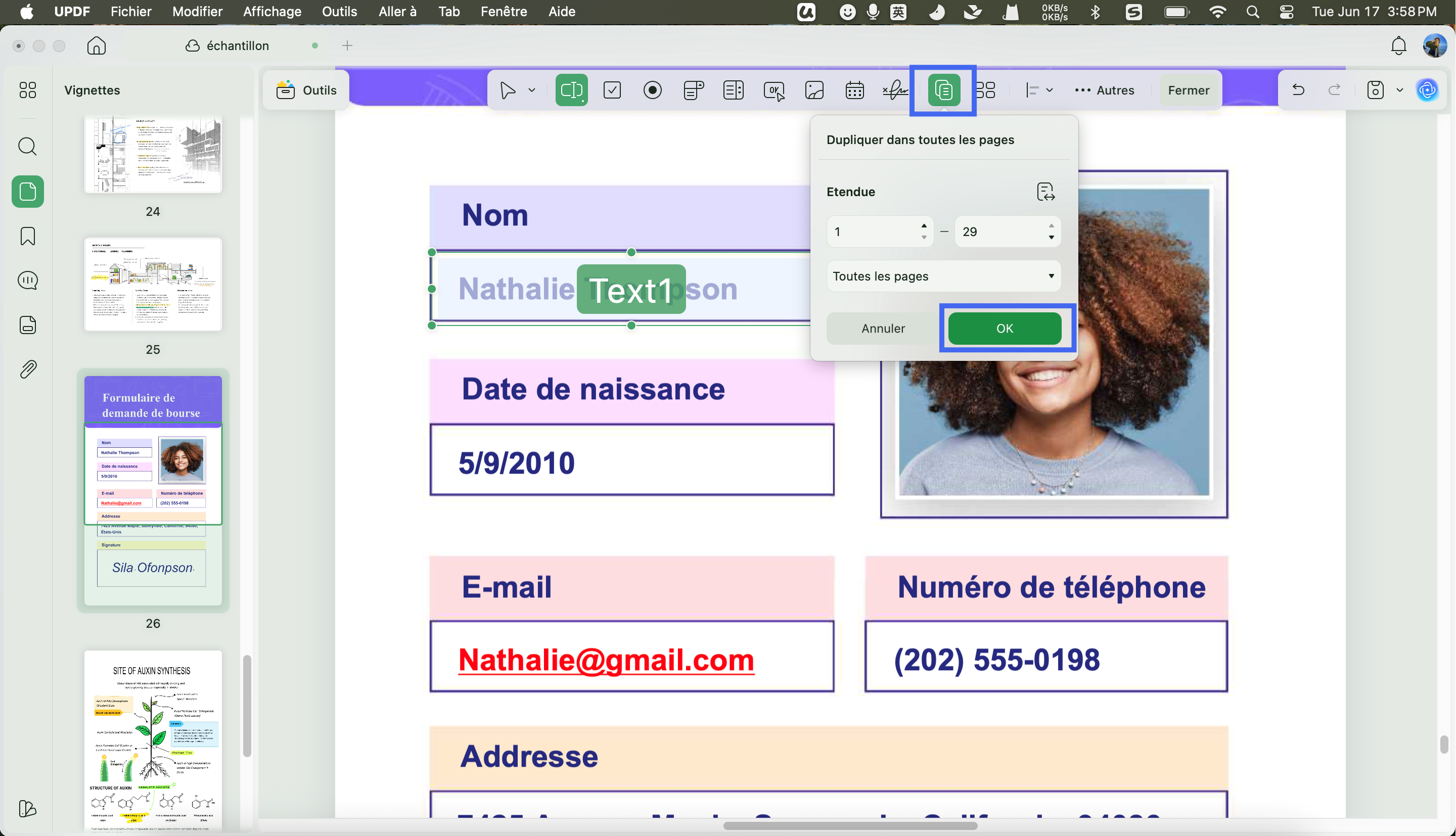Open the attachments panel paperclip icon
Image resolution: width=1456 pixels, height=836 pixels.
pos(28,369)
